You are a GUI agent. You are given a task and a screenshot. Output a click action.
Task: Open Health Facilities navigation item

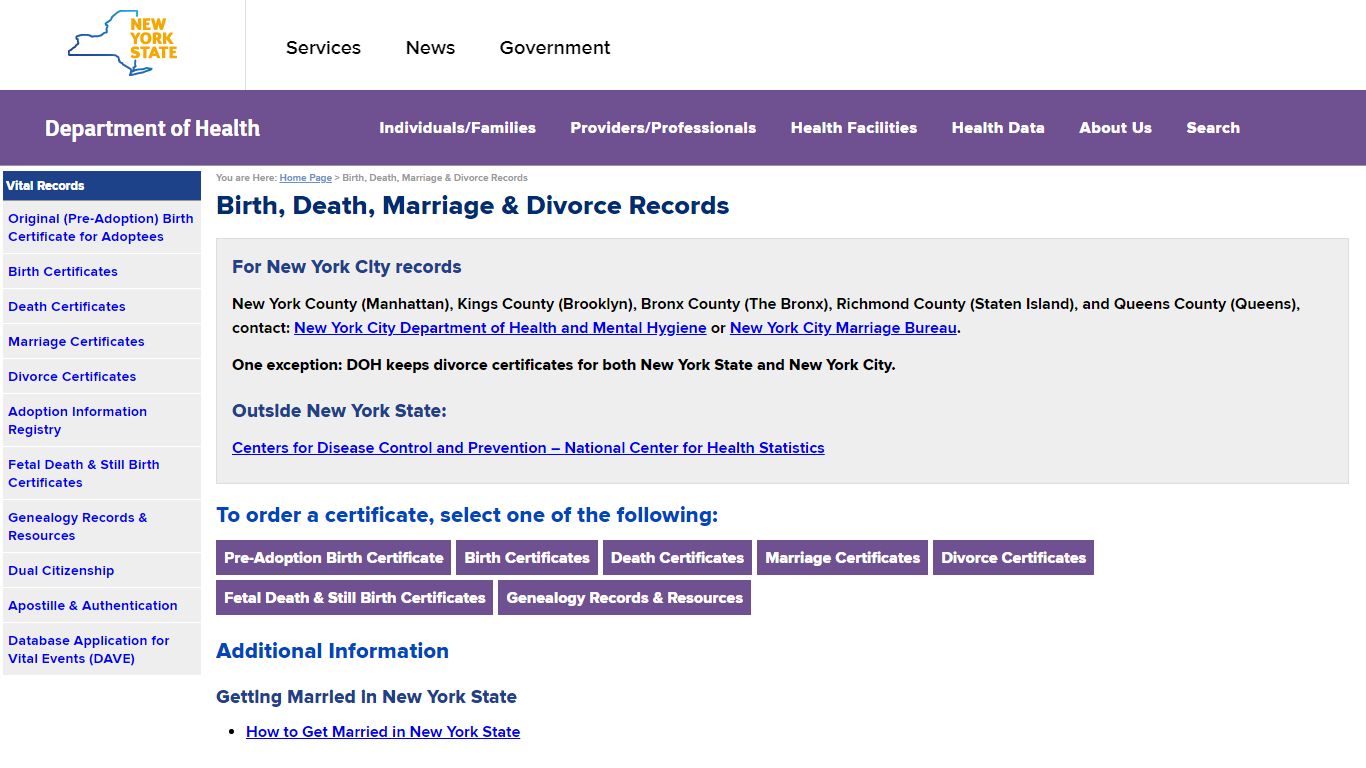pyautogui.click(x=853, y=128)
